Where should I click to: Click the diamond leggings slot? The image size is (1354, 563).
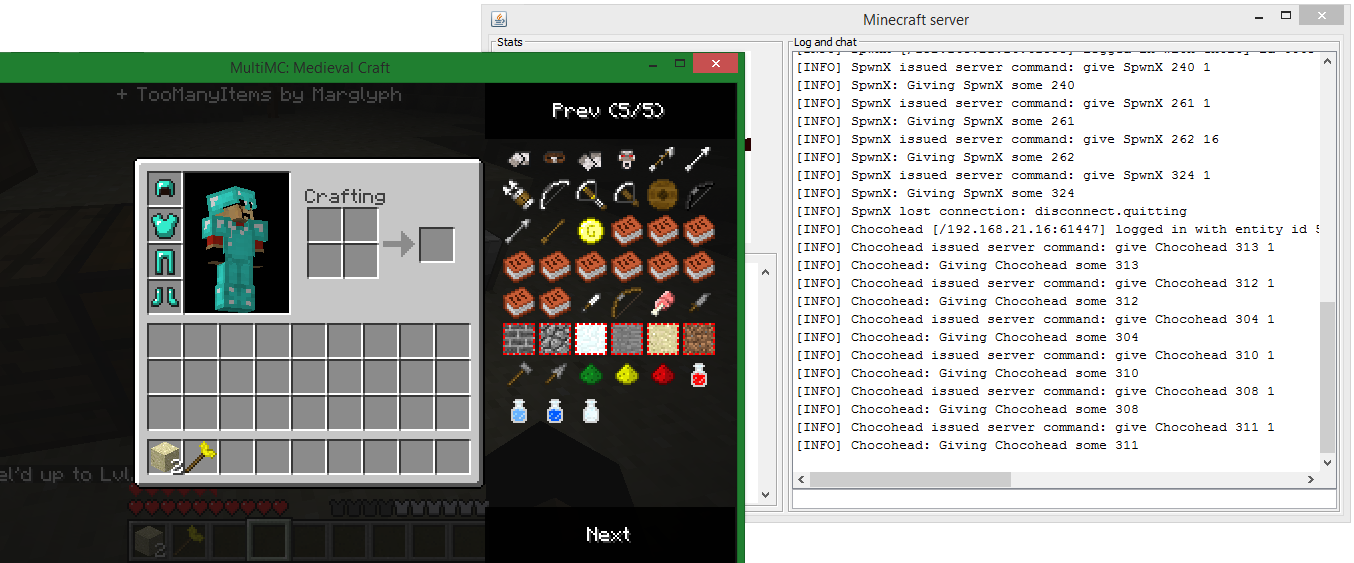(165, 261)
